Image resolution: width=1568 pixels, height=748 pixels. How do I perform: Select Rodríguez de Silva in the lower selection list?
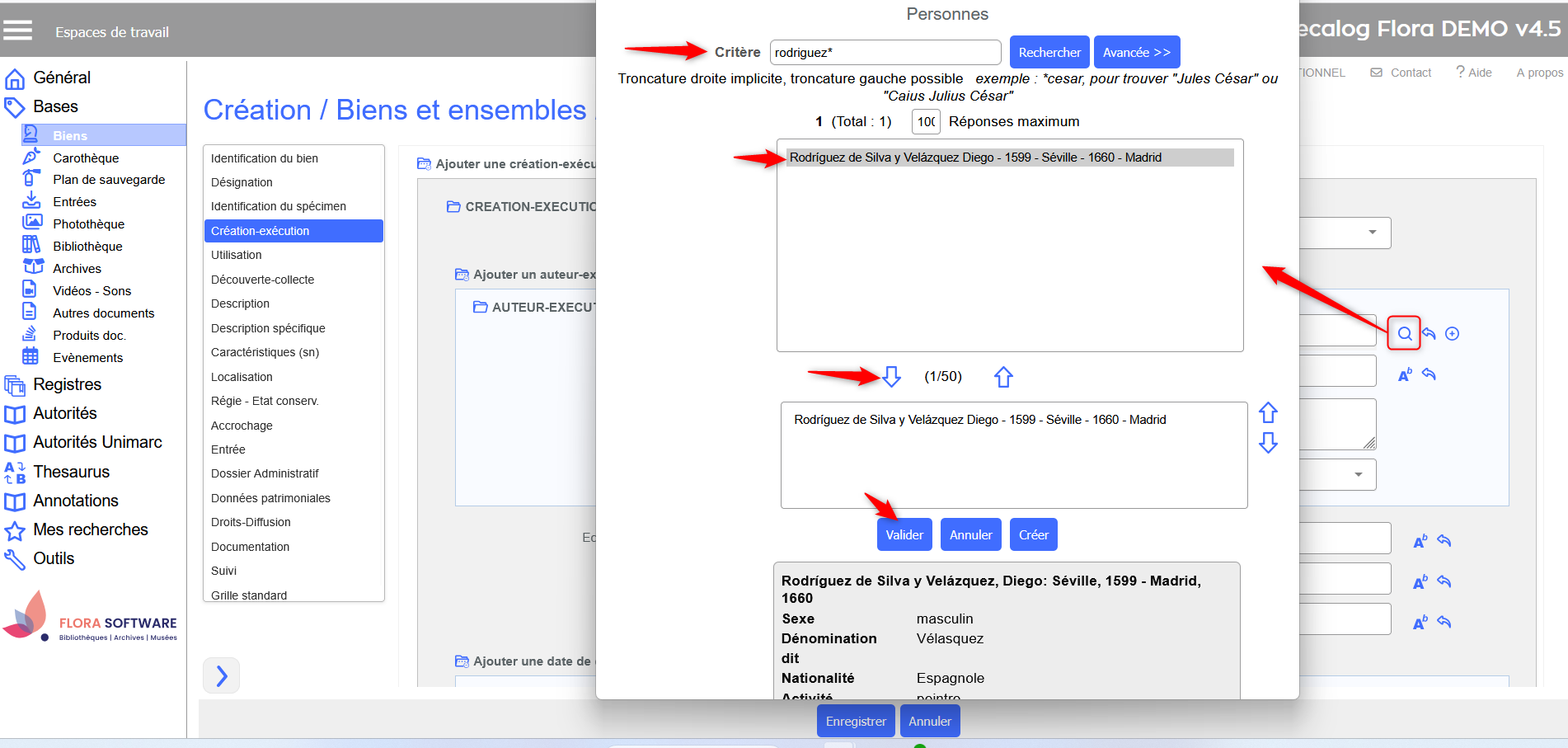pos(979,420)
